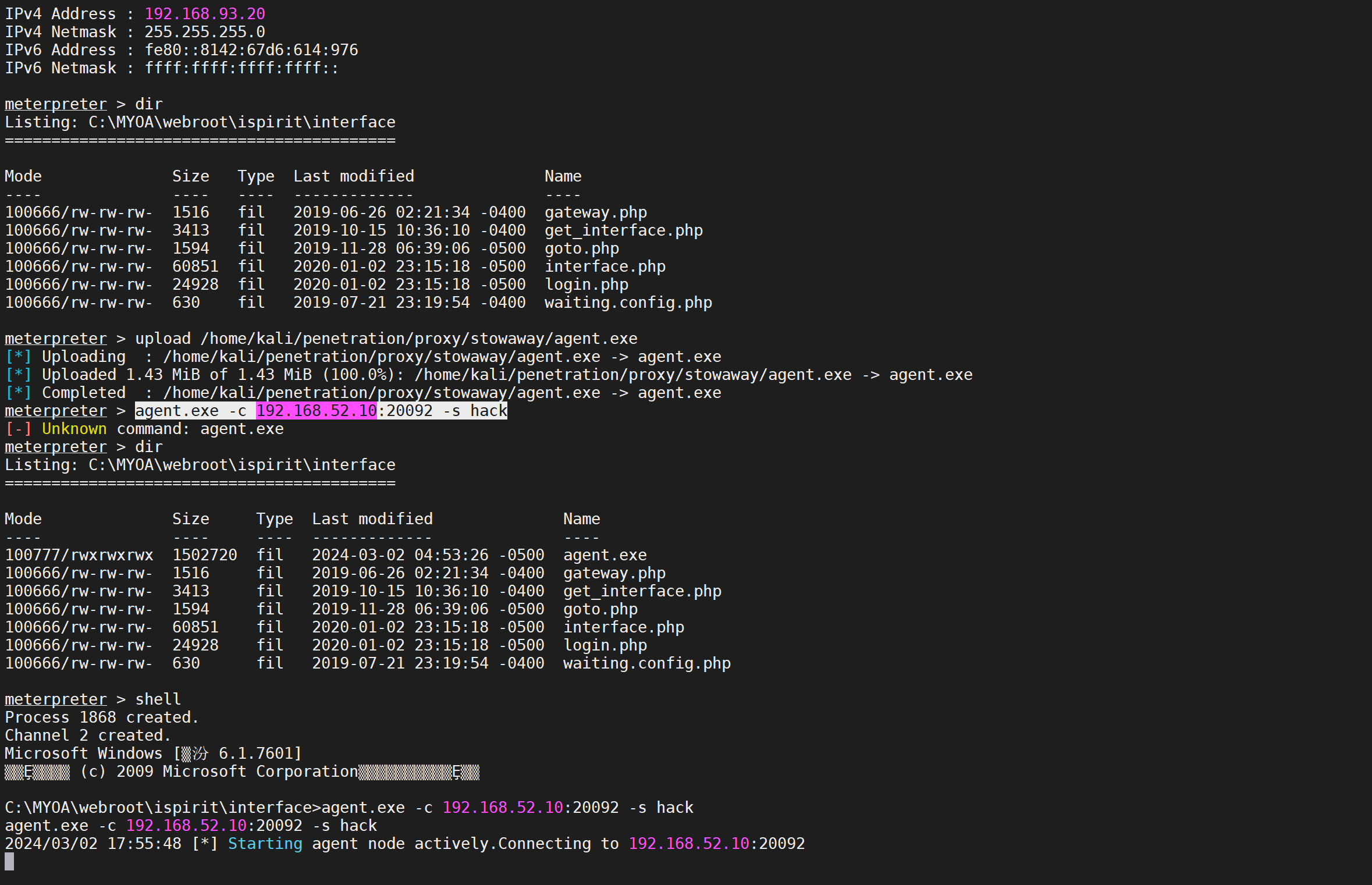Click the 1502720 file size value
This screenshot has width=1372, height=885.
pyautogui.click(x=204, y=555)
